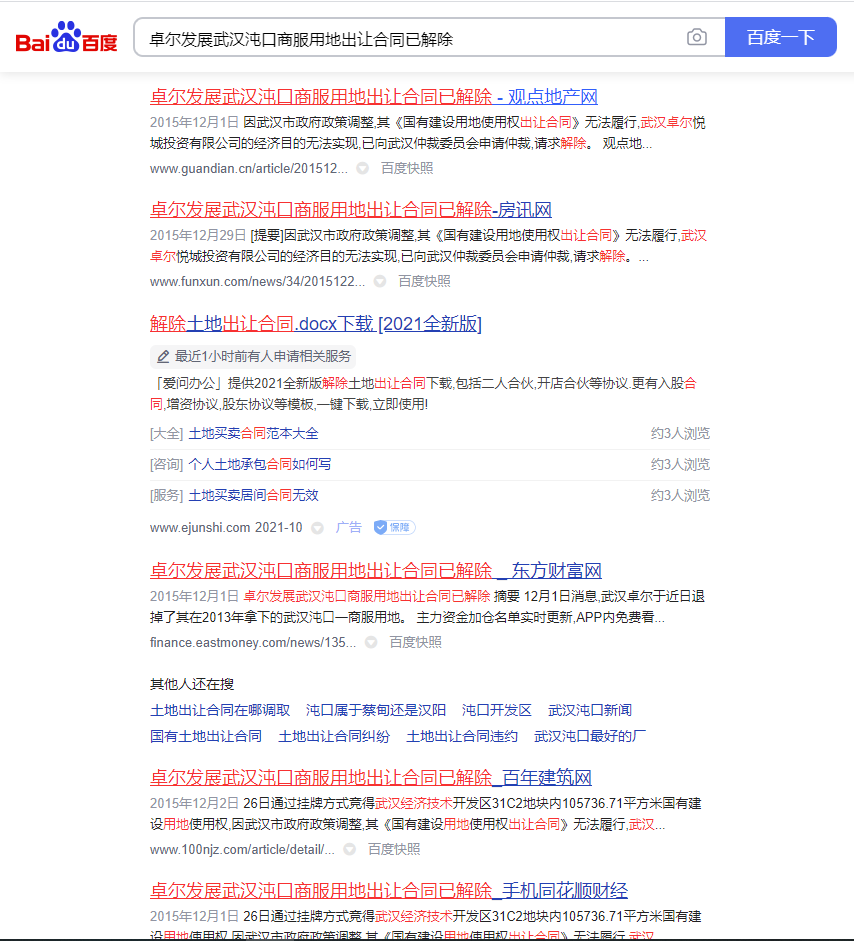Click the [服务] tag label

tap(166, 496)
